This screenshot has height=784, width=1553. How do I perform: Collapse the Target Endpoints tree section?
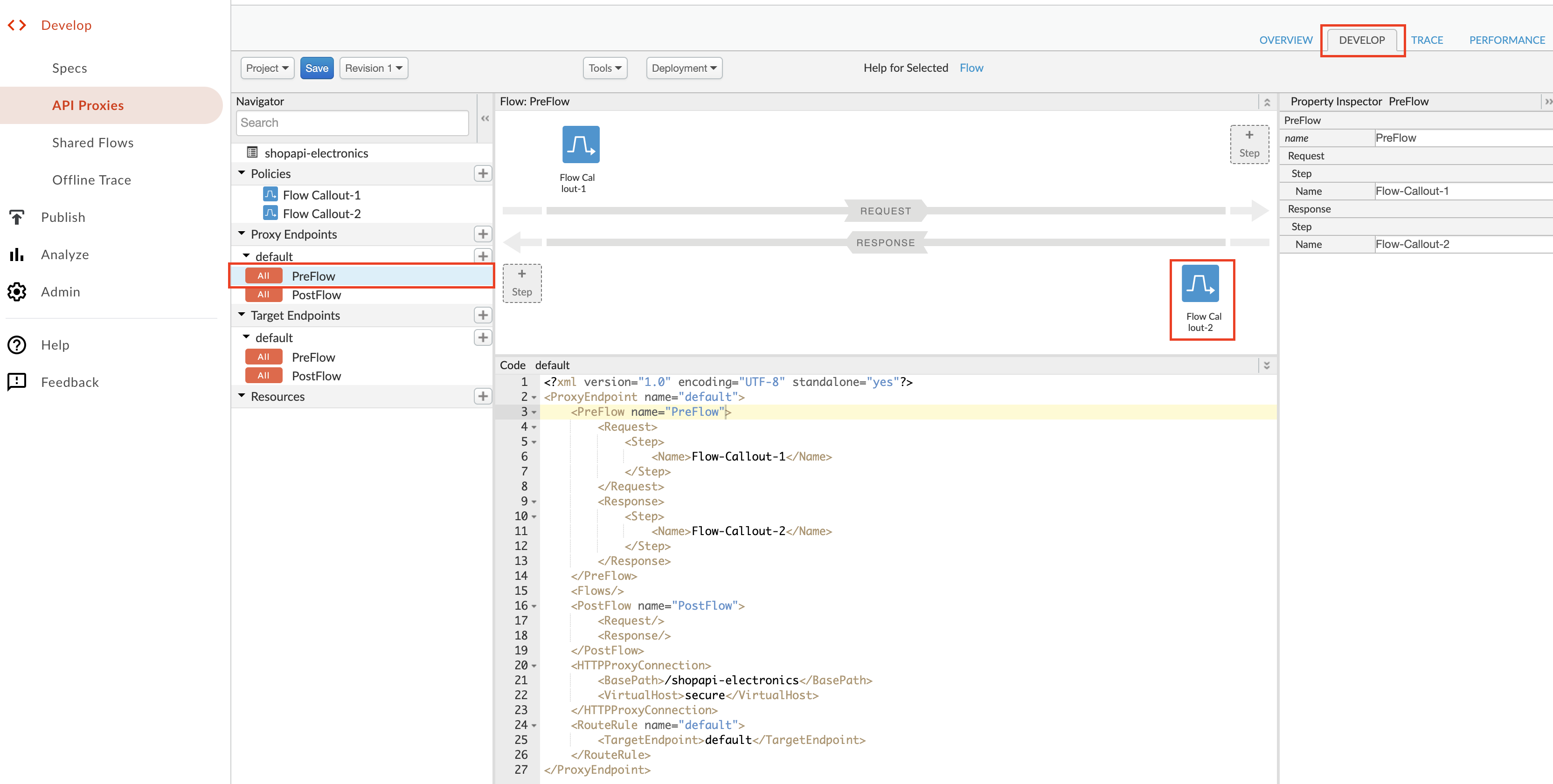tap(242, 315)
